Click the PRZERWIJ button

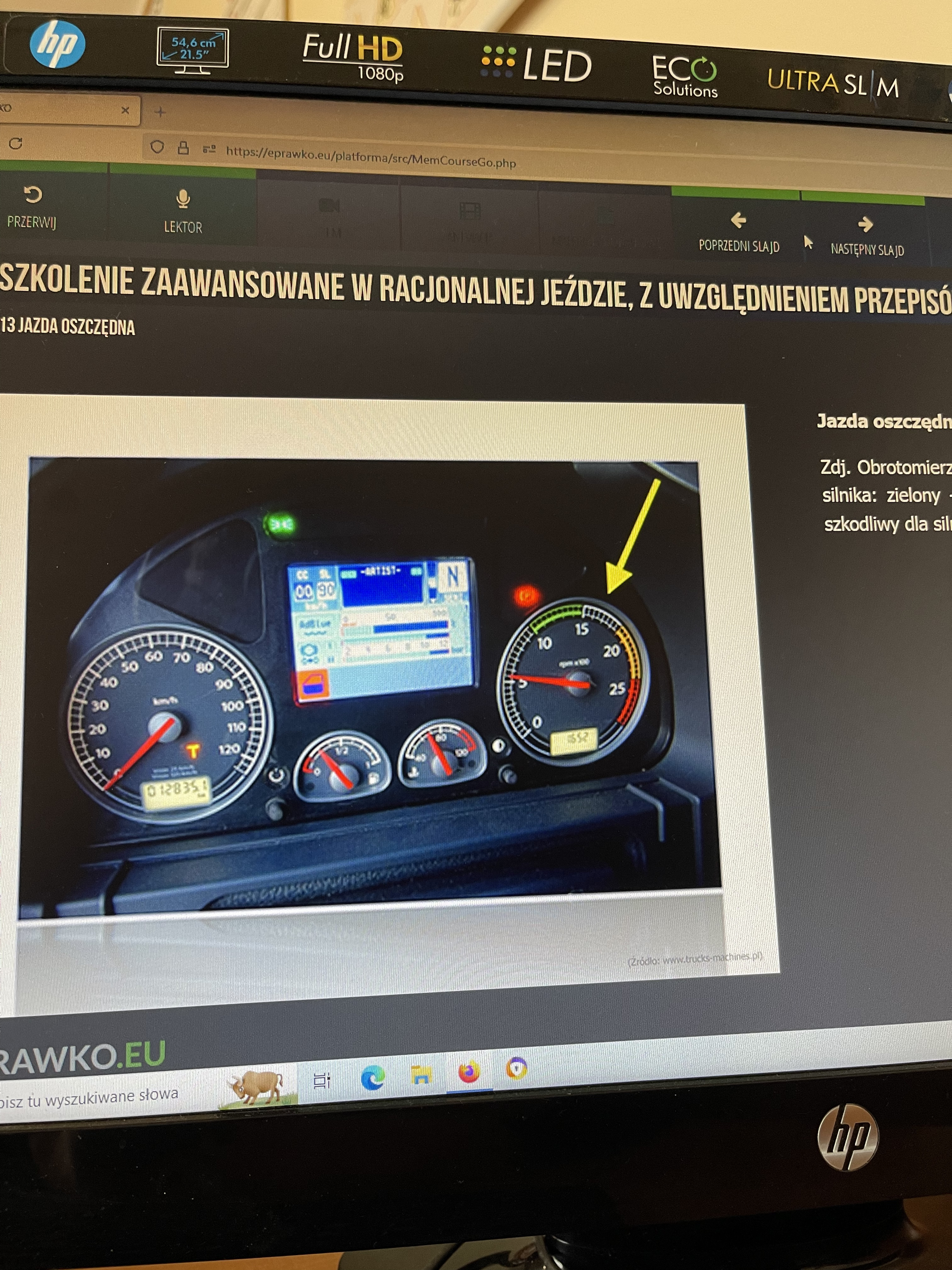(32, 208)
